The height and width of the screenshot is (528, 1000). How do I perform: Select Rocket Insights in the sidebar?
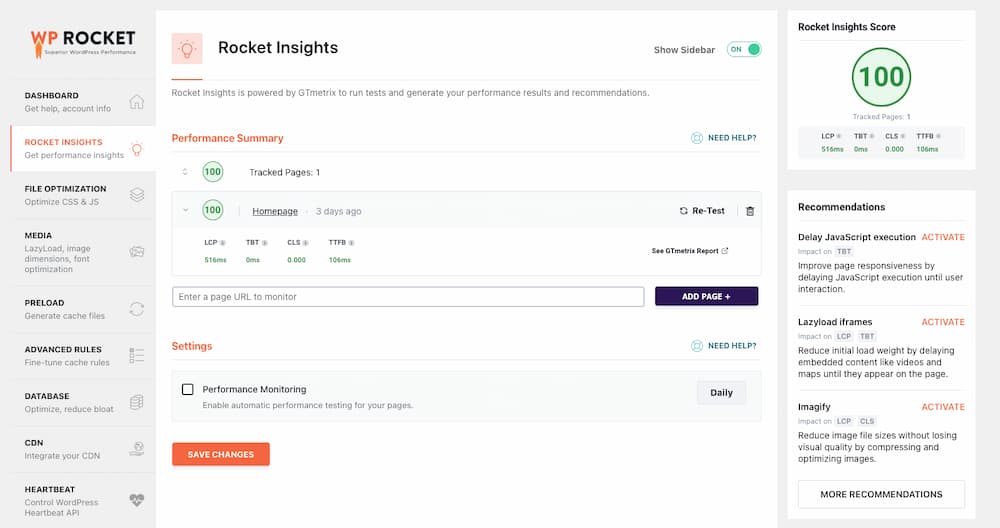pyautogui.click(x=83, y=149)
